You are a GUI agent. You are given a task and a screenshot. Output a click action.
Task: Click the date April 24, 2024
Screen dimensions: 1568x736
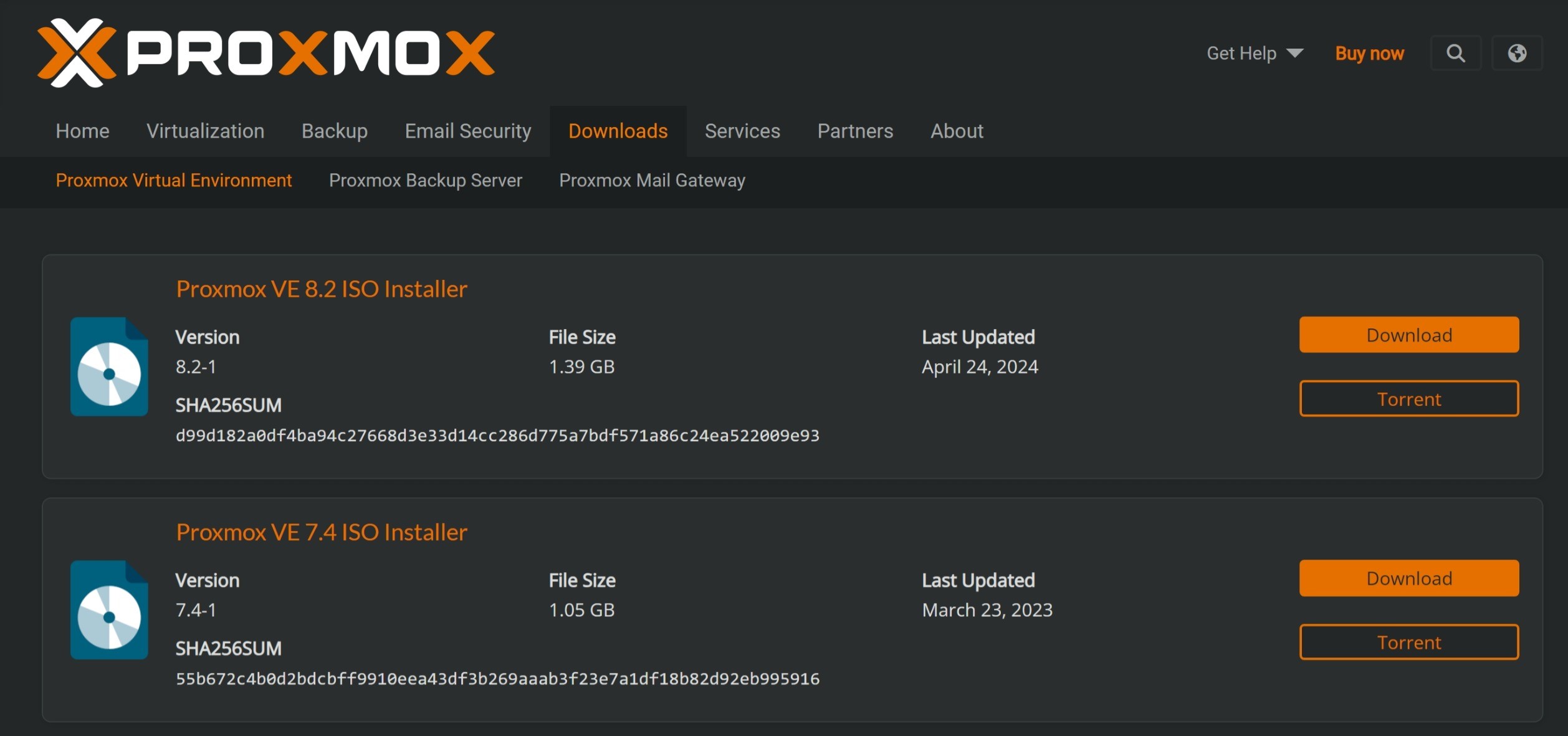tap(980, 366)
